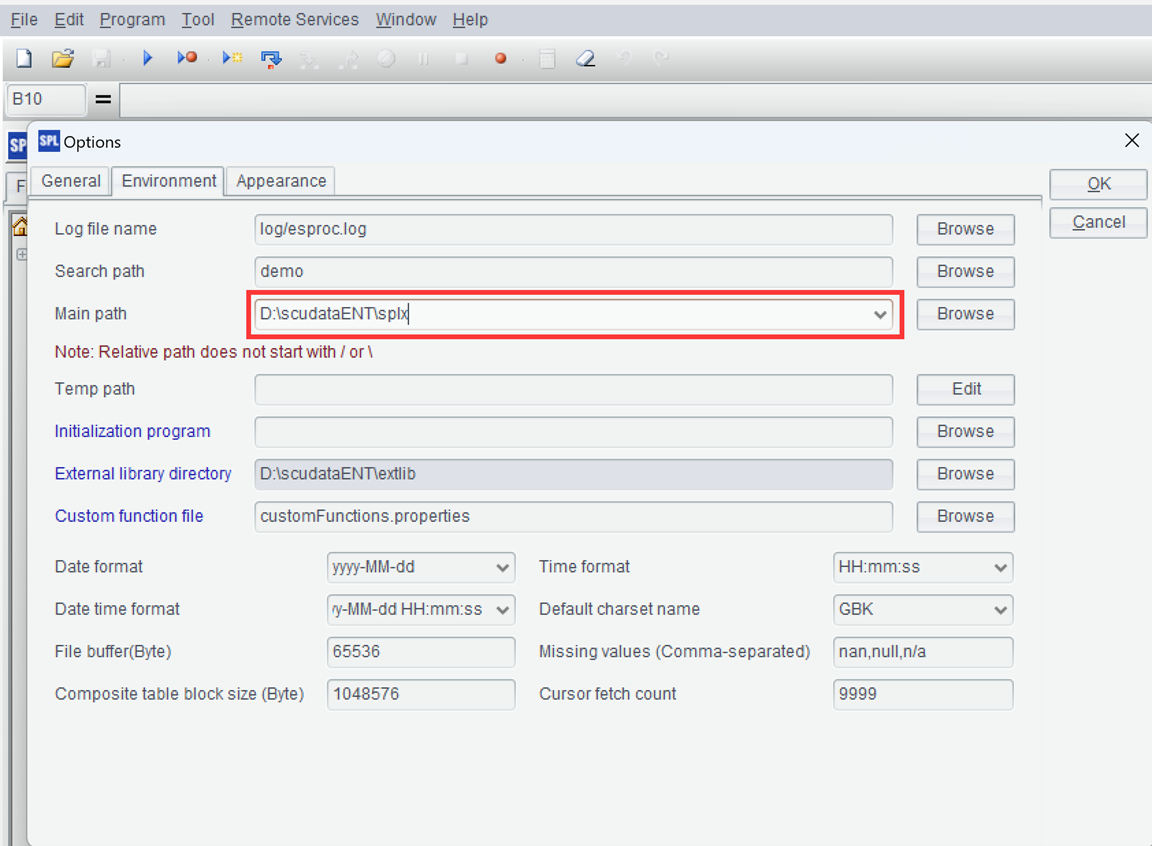The image size is (1152, 846).
Task: Click the Edit button for Temp path
Action: click(965, 389)
